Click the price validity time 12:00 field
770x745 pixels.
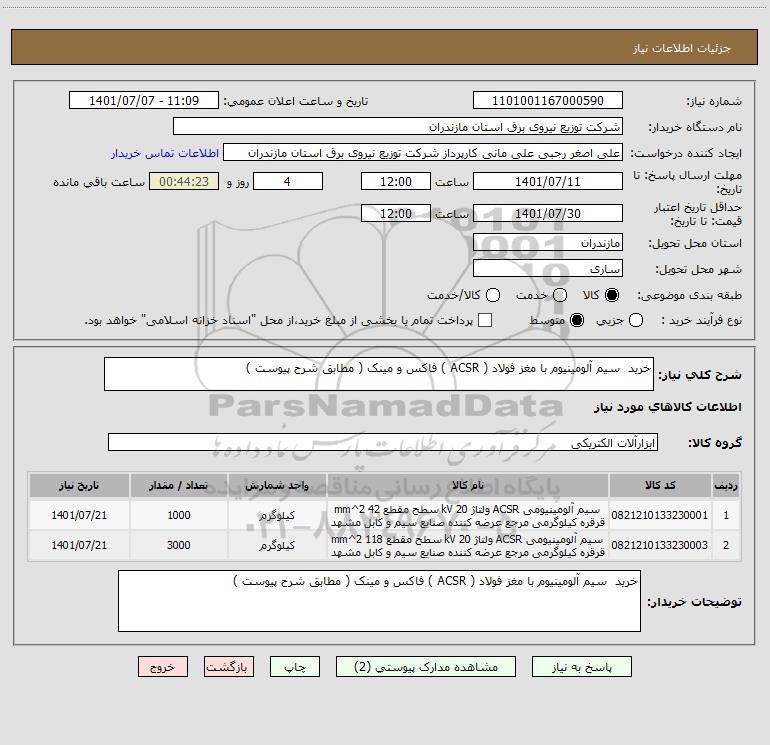click(396, 213)
